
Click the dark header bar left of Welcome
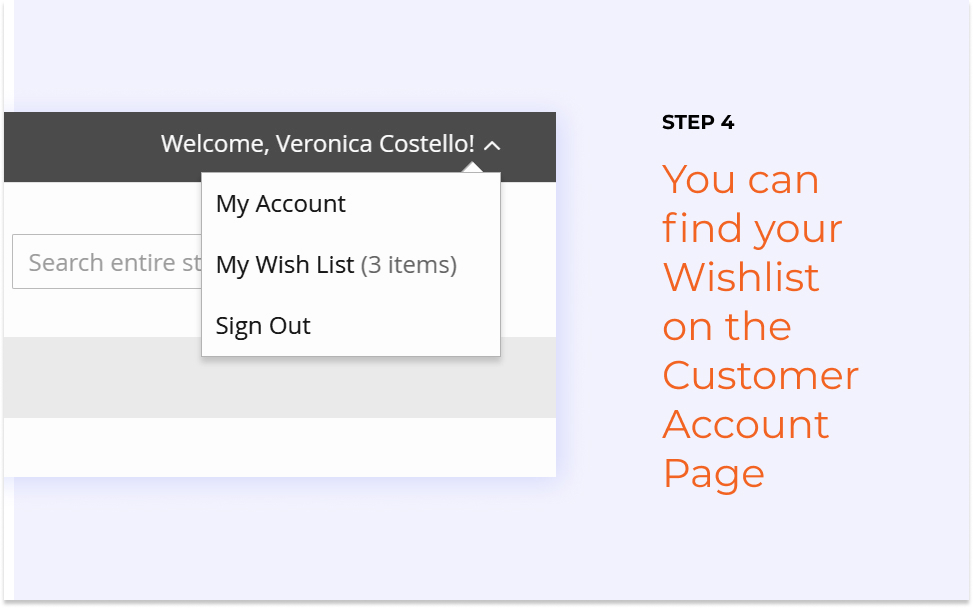tap(81, 146)
